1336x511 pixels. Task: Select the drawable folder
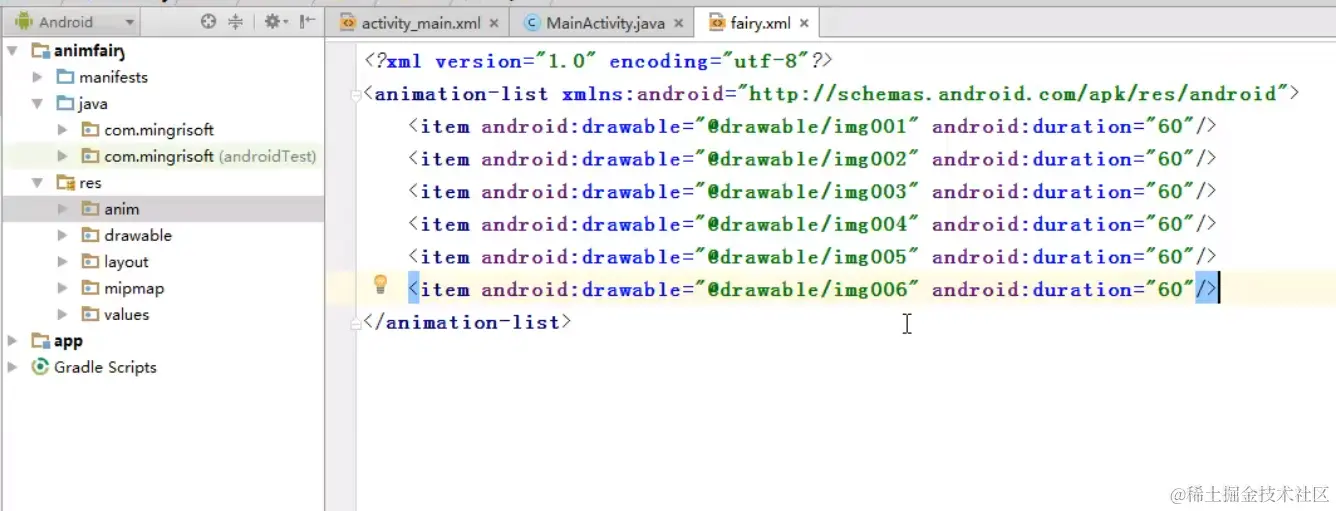pos(138,235)
